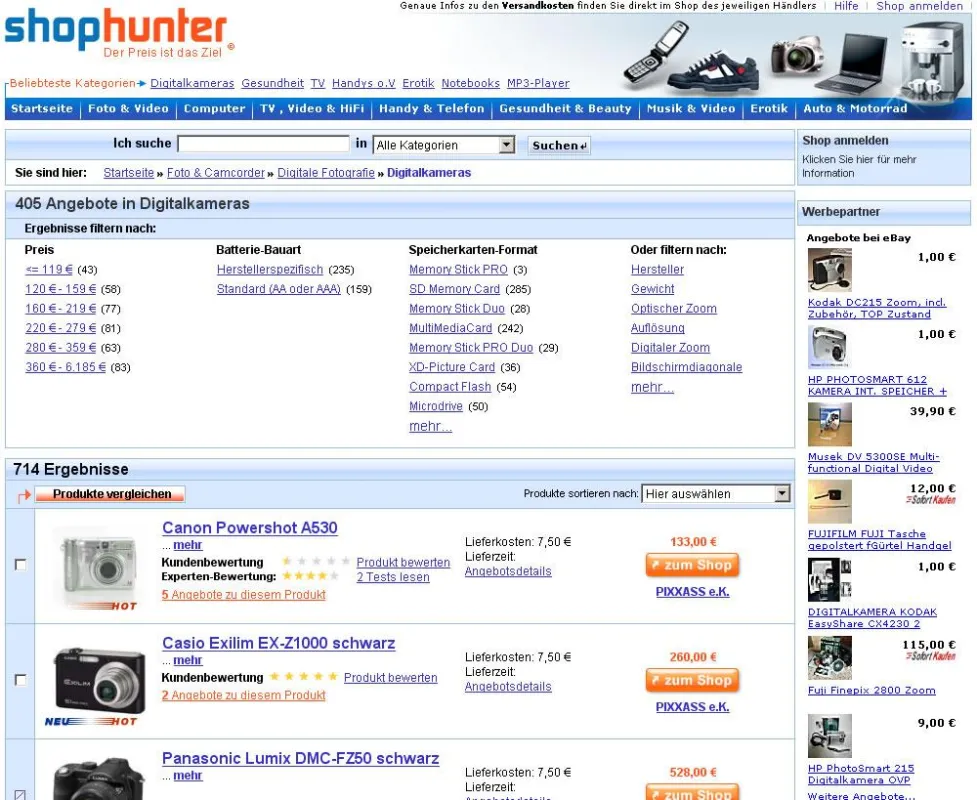Open the Startseite nav tab
977x800 pixels.
[x=42, y=108]
